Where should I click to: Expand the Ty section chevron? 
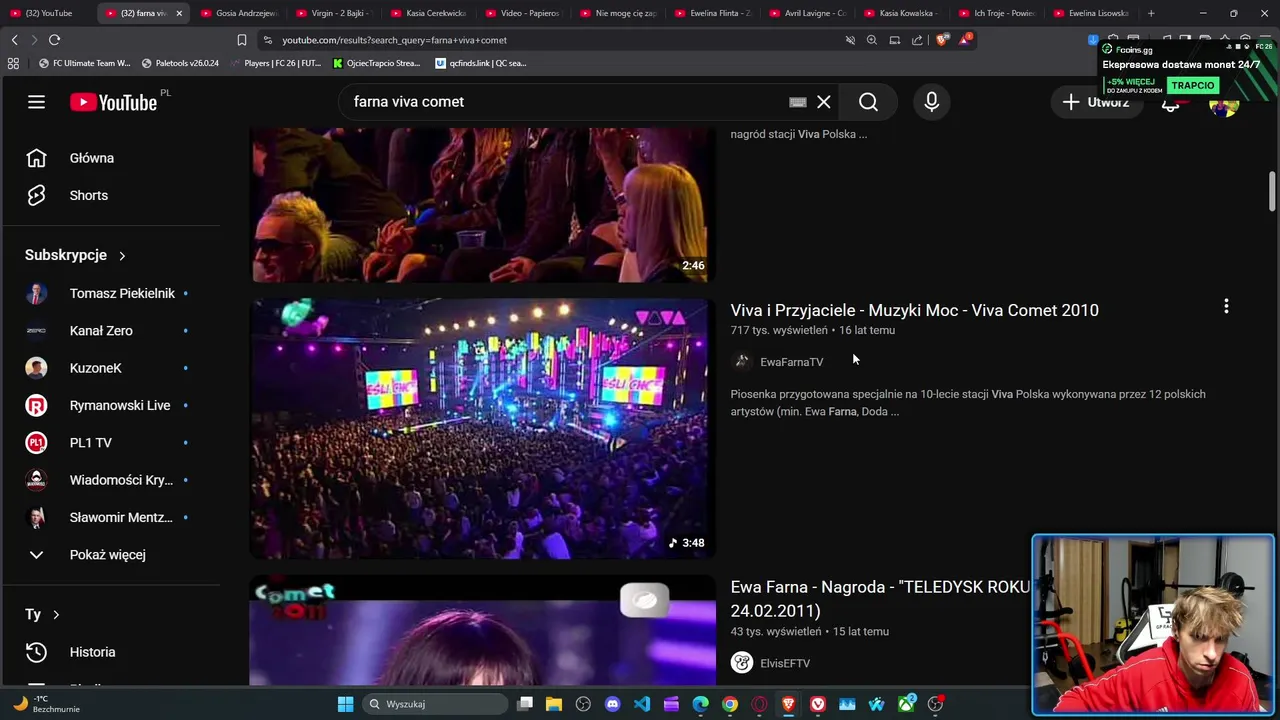pos(56,615)
